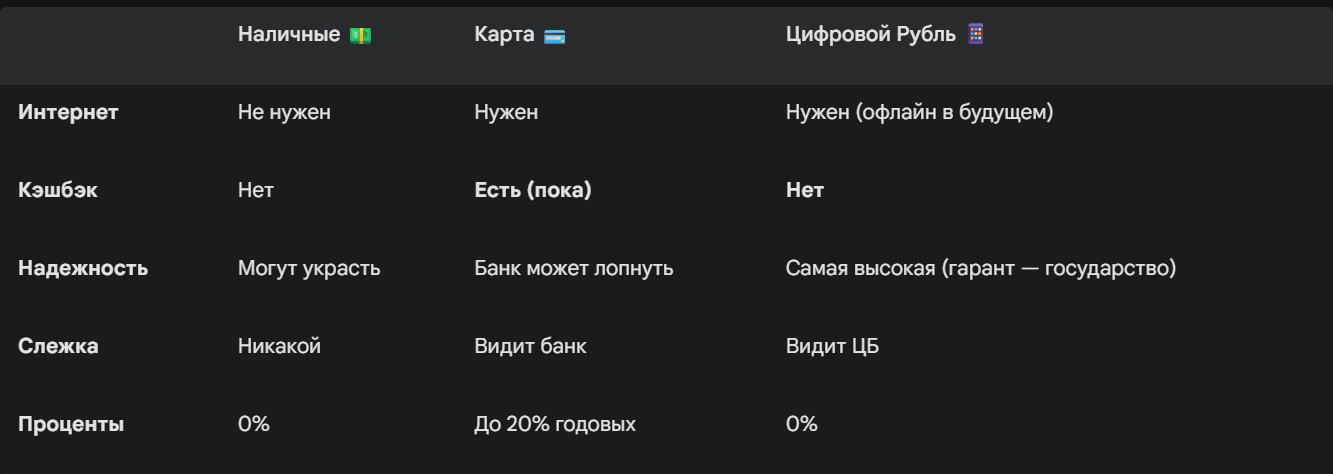The image size is (1333, 474).
Task: Click the credit card emoji beside Карта
Action: 554,36
